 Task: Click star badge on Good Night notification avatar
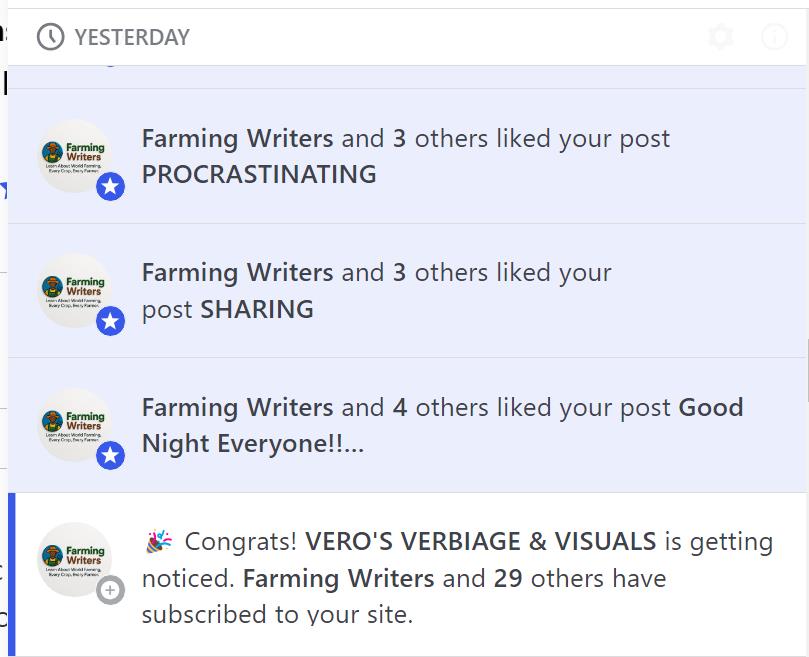coord(110,455)
